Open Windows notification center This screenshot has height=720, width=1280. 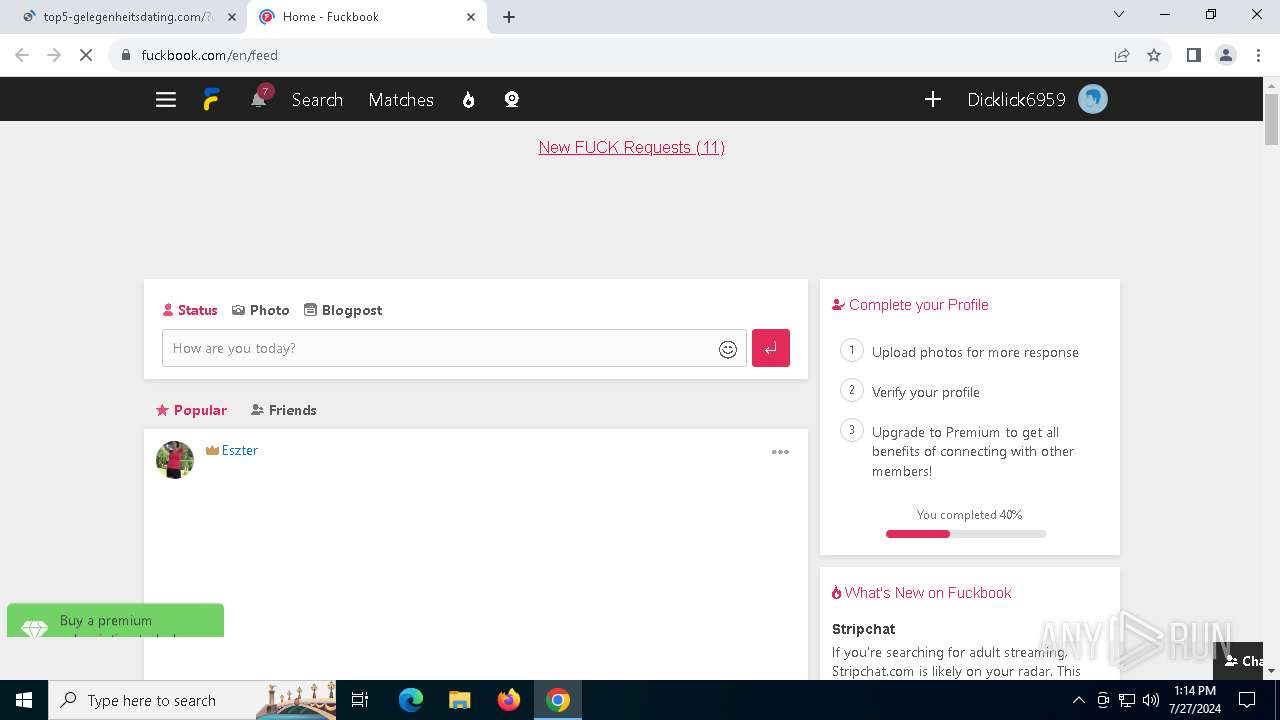1247,700
